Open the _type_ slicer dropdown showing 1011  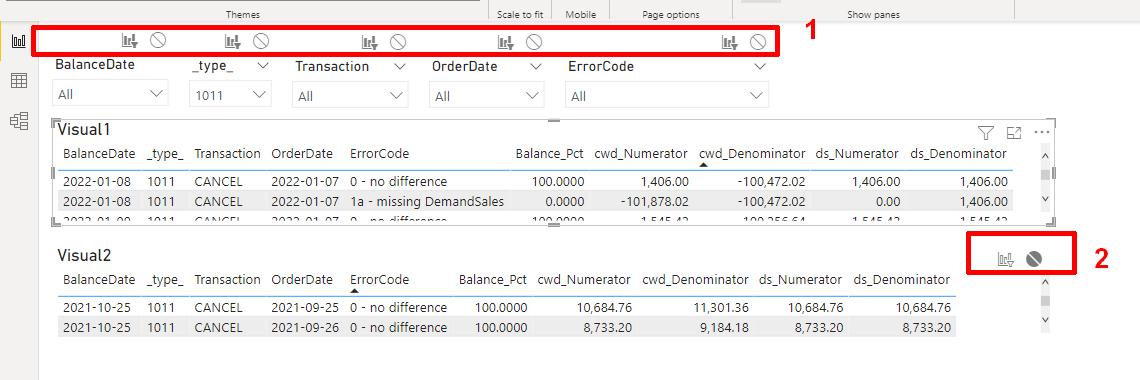click(x=230, y=94)
